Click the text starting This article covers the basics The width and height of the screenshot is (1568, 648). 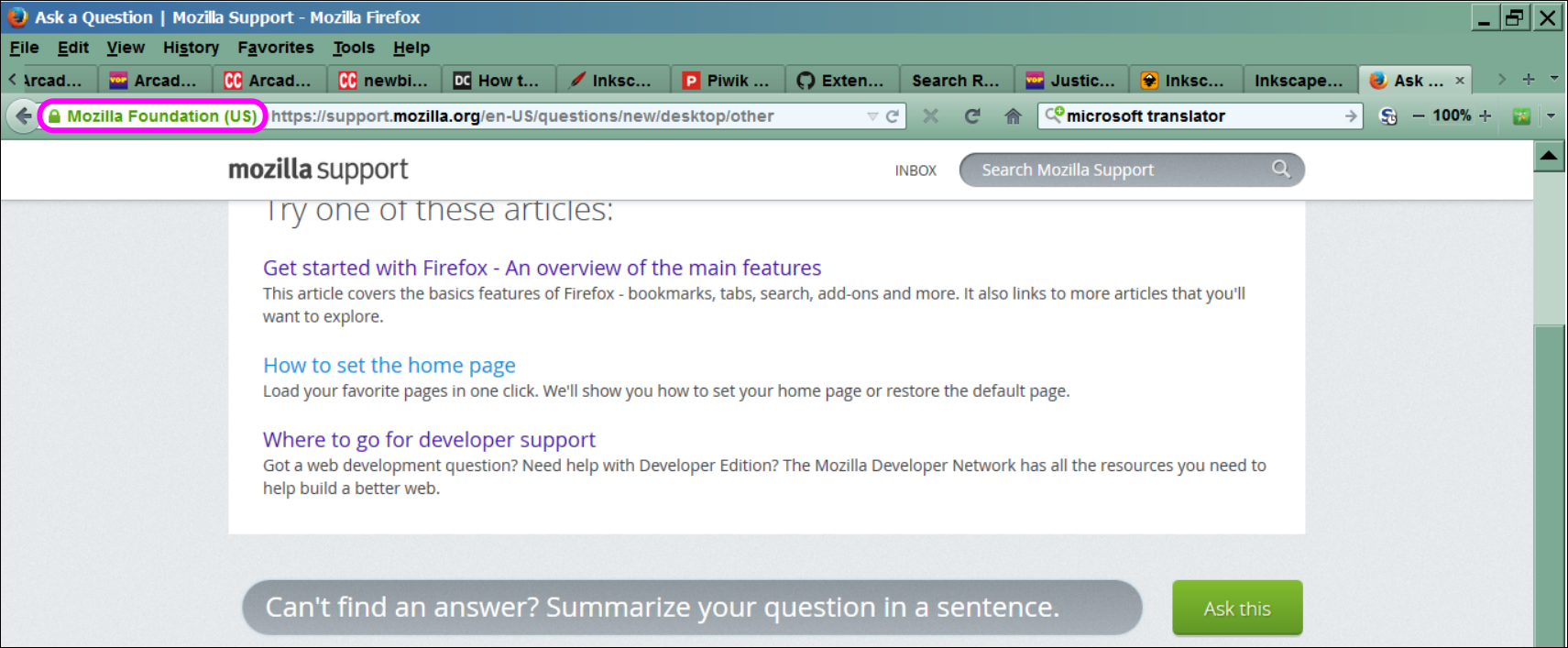point(754,305)
